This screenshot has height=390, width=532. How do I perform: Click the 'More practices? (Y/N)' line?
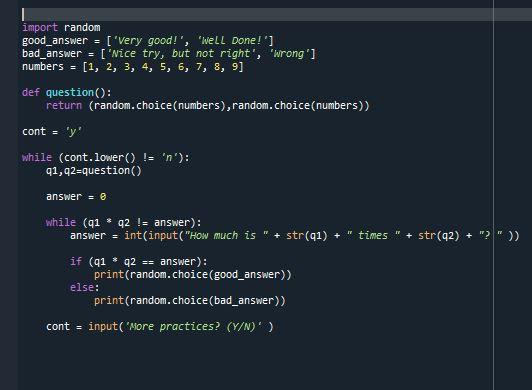159,327
